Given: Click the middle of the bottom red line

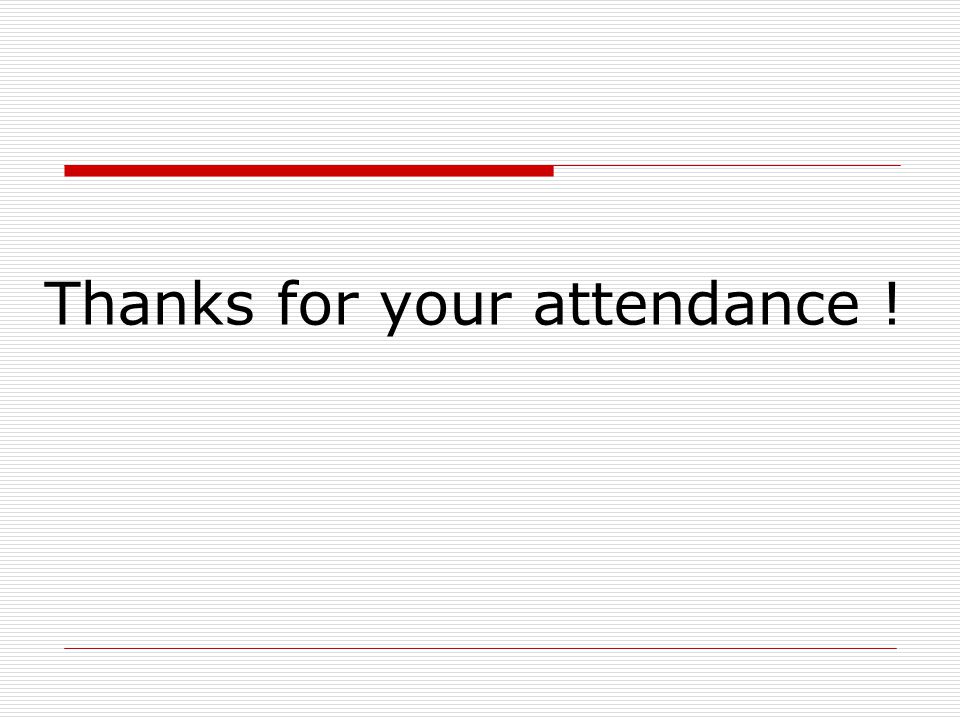Looking at the screenshot, I should pos(481,648).
